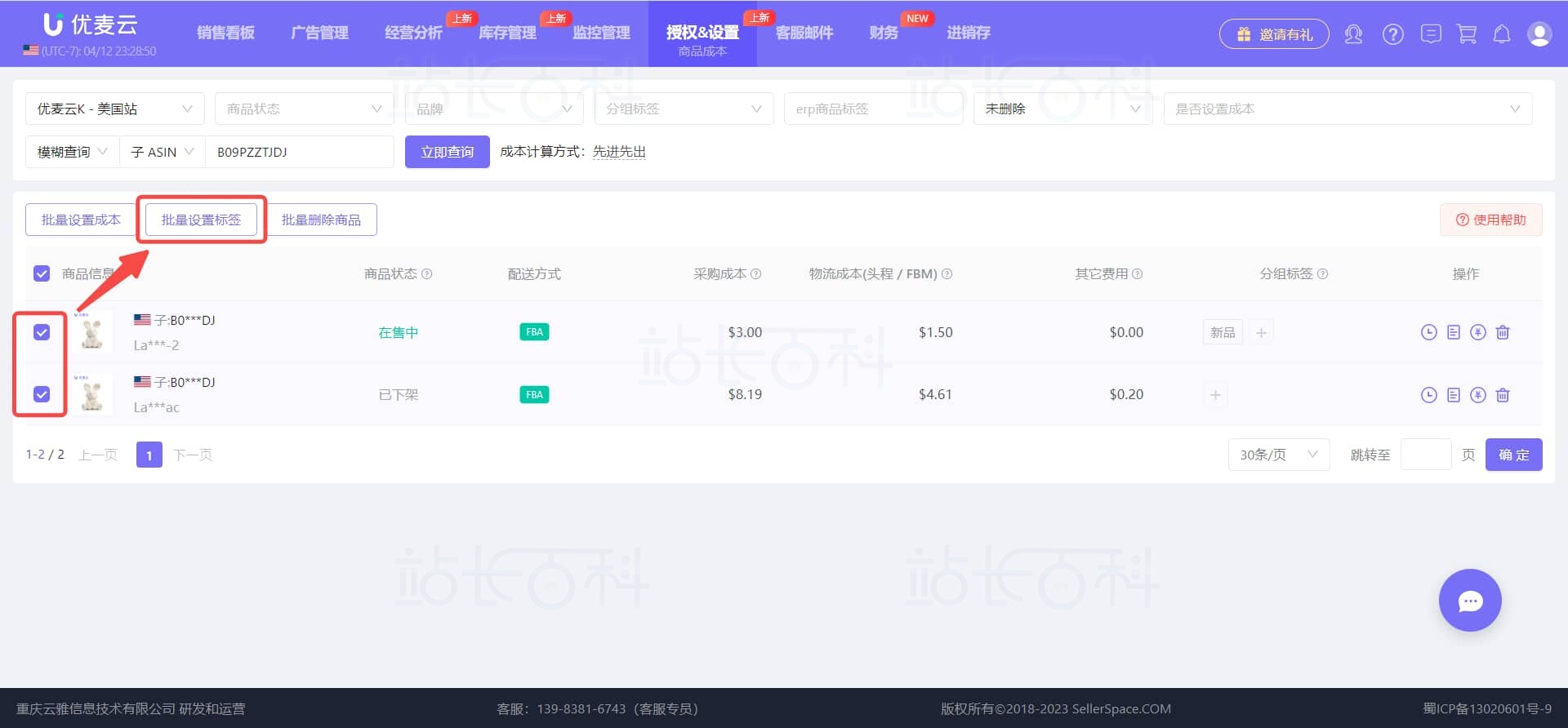Open the 客服邮件 menu
The width and height of the screenshot is (1568, 728).
pyautogui.click(x=804, y=33)
